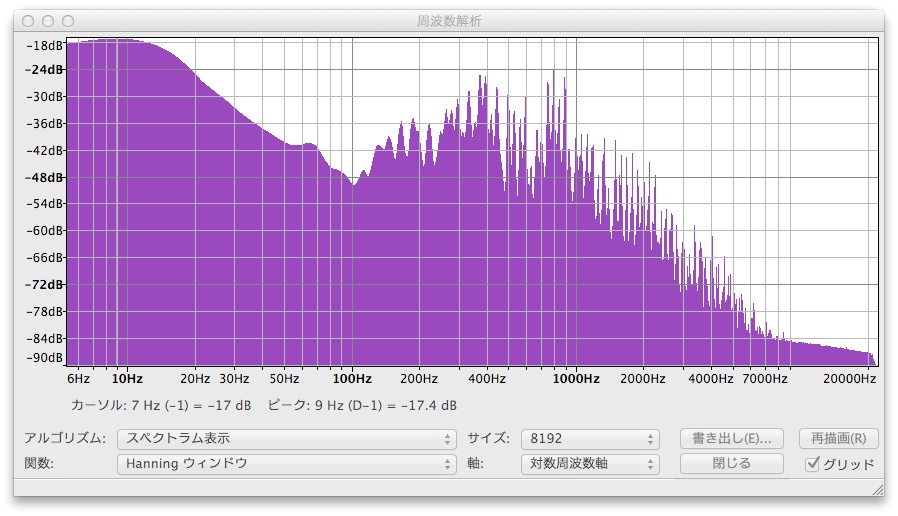Click the 10Hz axis label
The image size is (898, 516).
[x=127, y=379]
